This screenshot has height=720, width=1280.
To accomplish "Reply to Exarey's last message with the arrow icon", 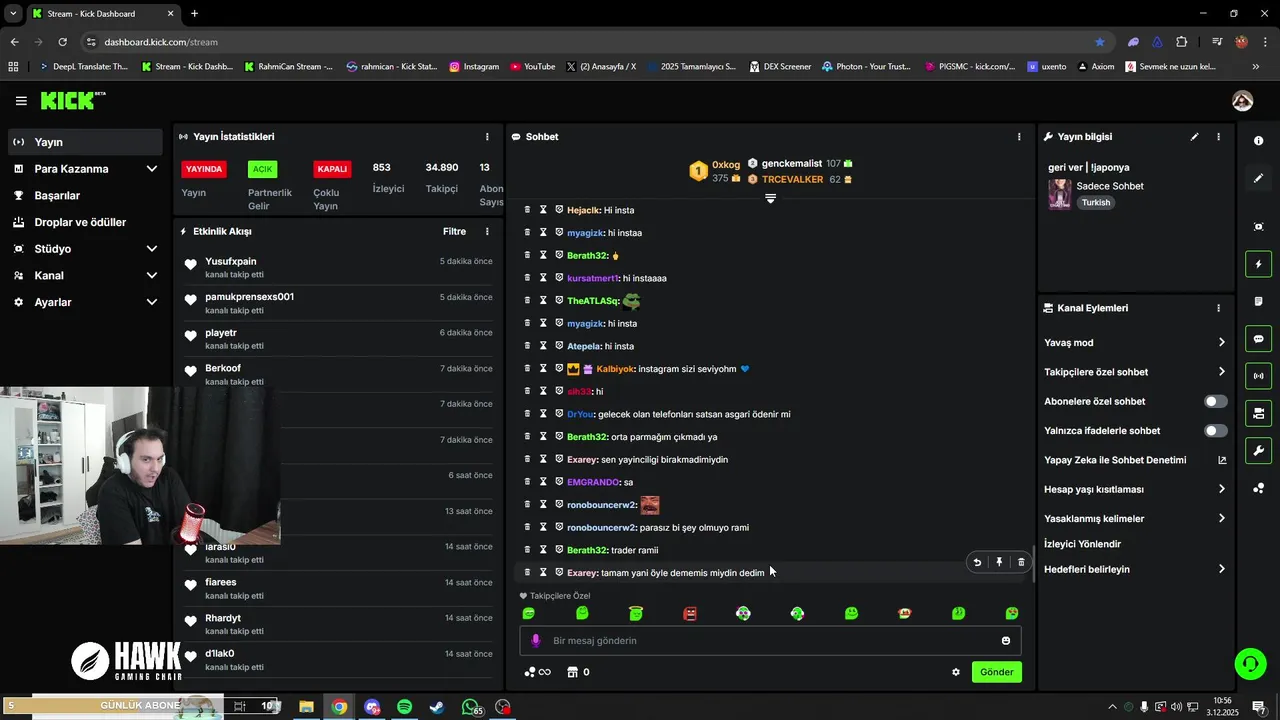I will 977,562.
